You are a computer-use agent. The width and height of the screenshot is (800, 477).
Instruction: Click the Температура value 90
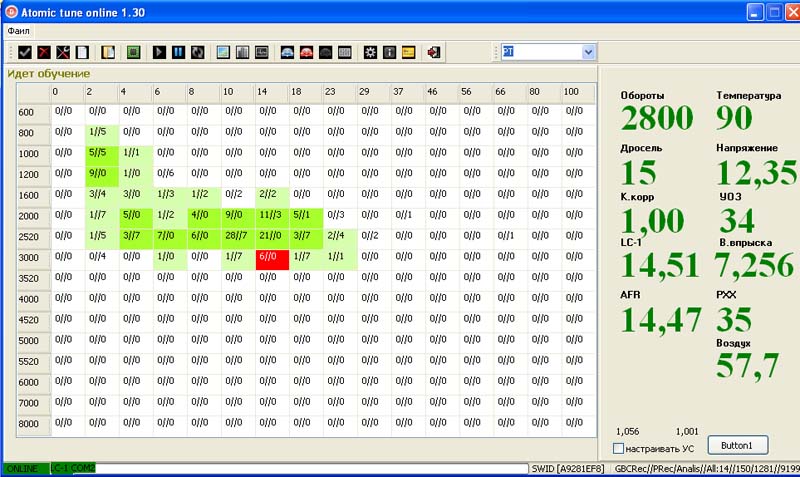coord(734,118)
